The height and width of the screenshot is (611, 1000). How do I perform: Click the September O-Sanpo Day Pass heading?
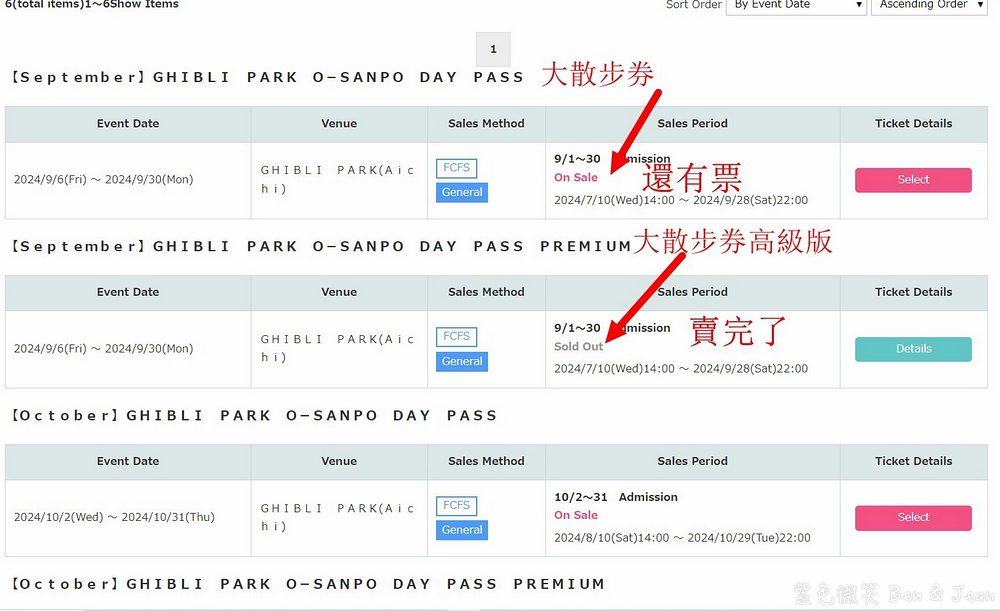click(x=267, y=77)
